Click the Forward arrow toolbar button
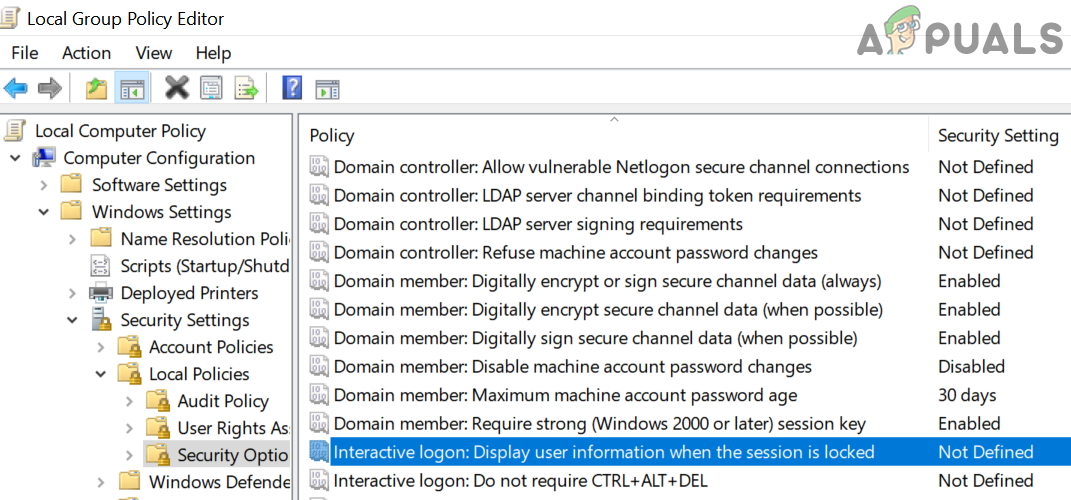Image resolution: width=1071 pixels, height=500 pixels. (x=49, y=89)
